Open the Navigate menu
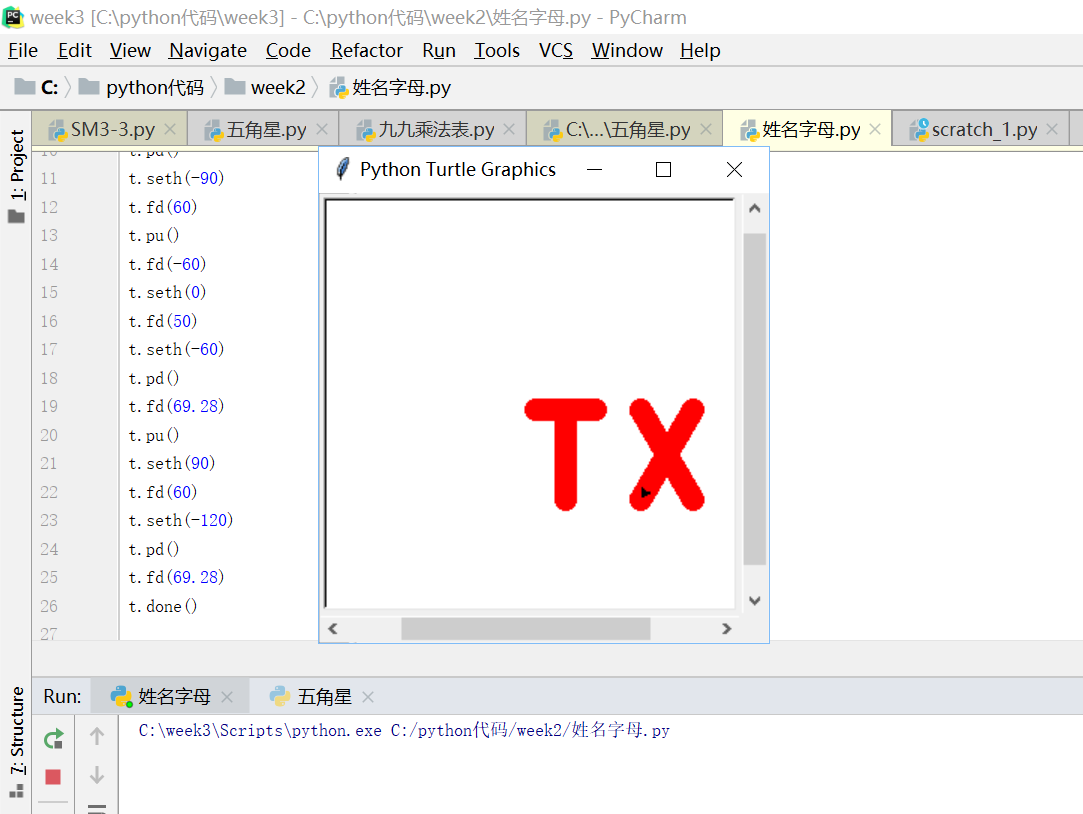The image size is (1083, 814). 208,50
